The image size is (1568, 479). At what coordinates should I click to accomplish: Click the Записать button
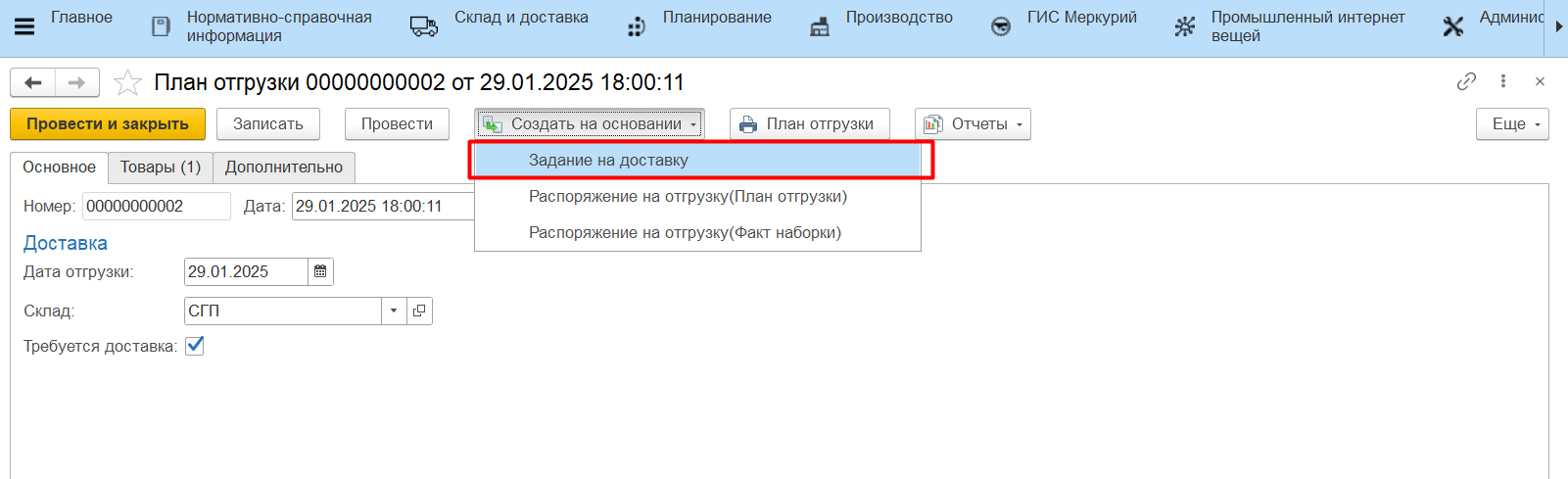click(x=268, y=123)
